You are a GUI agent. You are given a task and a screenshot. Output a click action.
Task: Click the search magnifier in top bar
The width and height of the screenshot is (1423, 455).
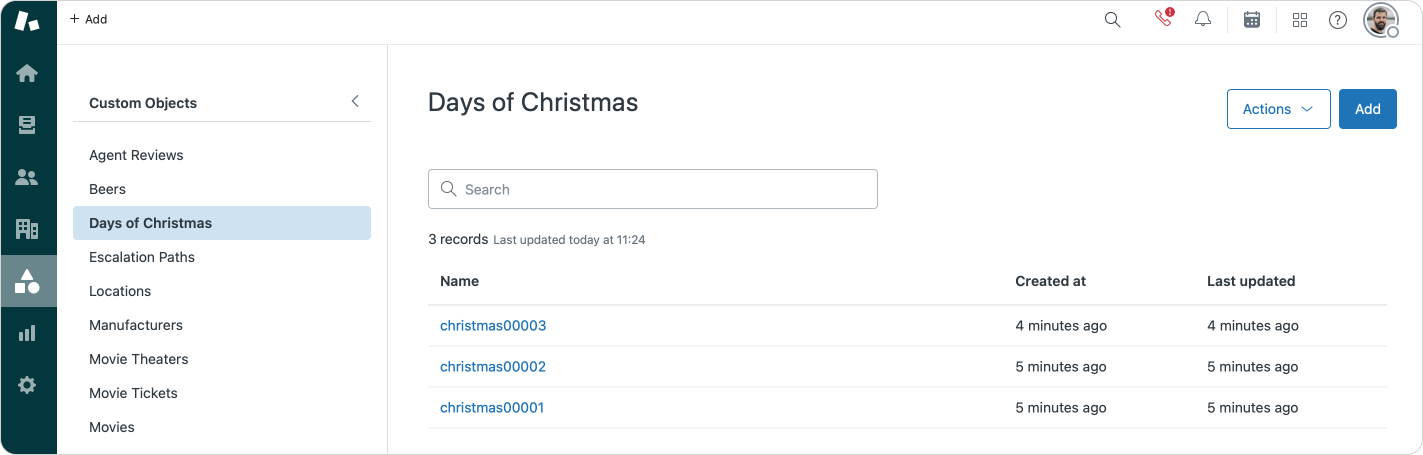click(x=1112, y=20)
